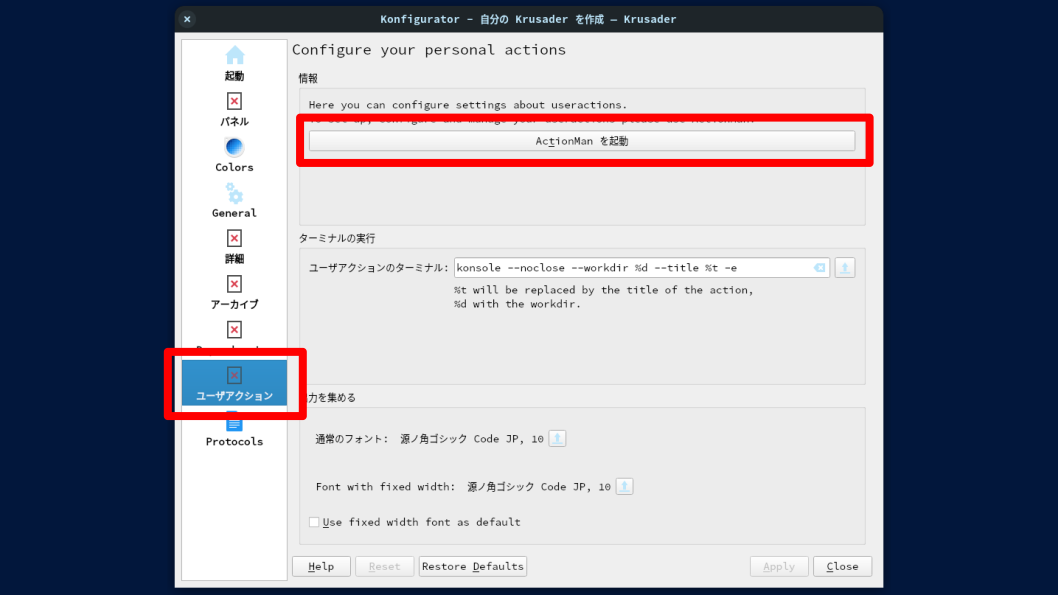Image resolution: width=1058 pixels, height=595 pixels.
Task: Select the Dependencies page icon in sidebar
Action: [234, 331]
